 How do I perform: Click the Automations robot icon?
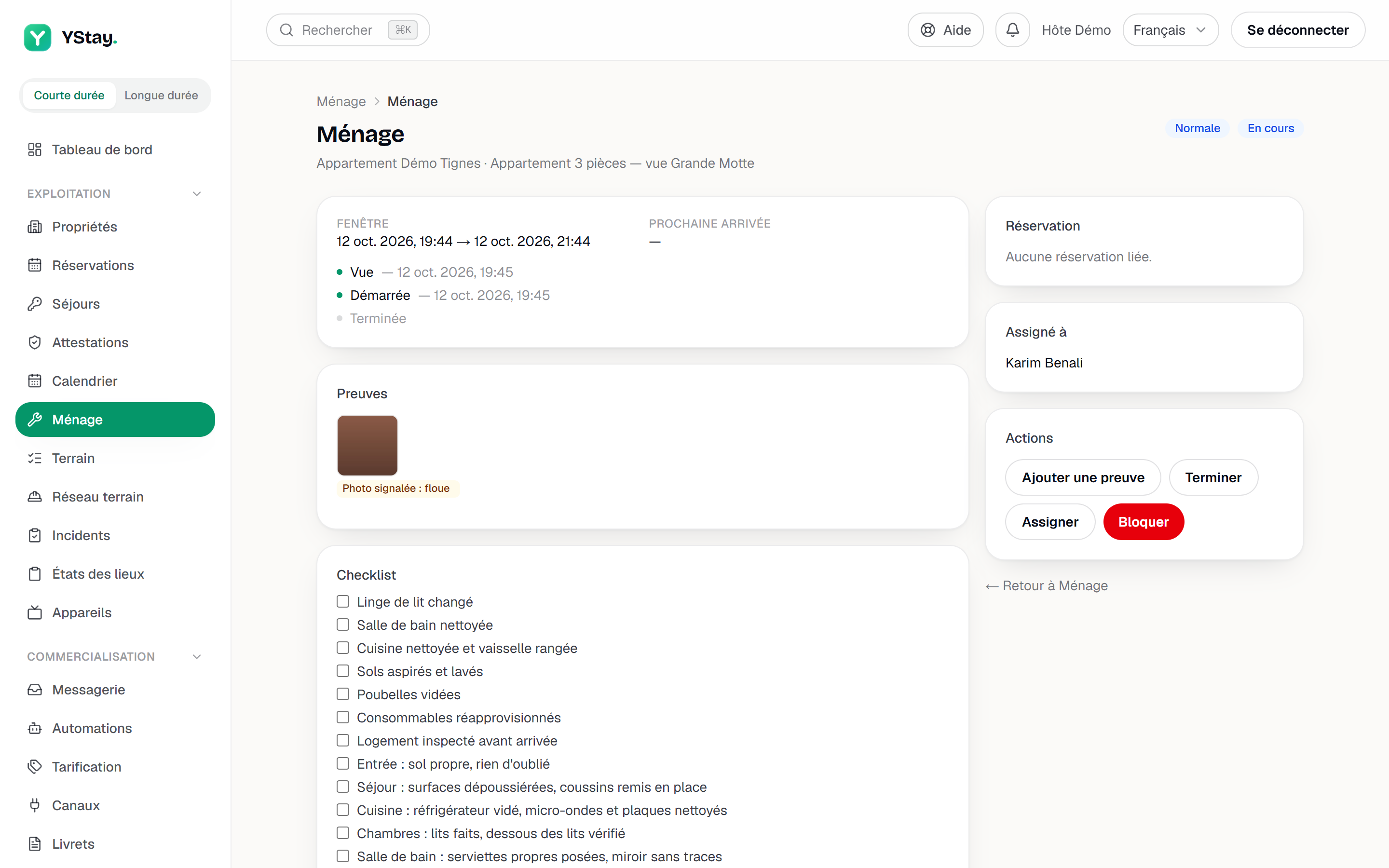34,729
